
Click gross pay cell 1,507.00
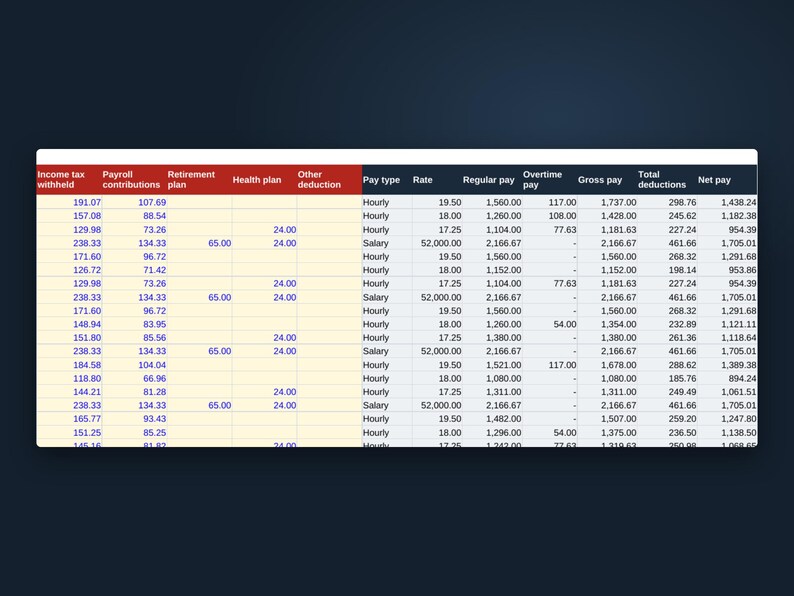point(607,419)
